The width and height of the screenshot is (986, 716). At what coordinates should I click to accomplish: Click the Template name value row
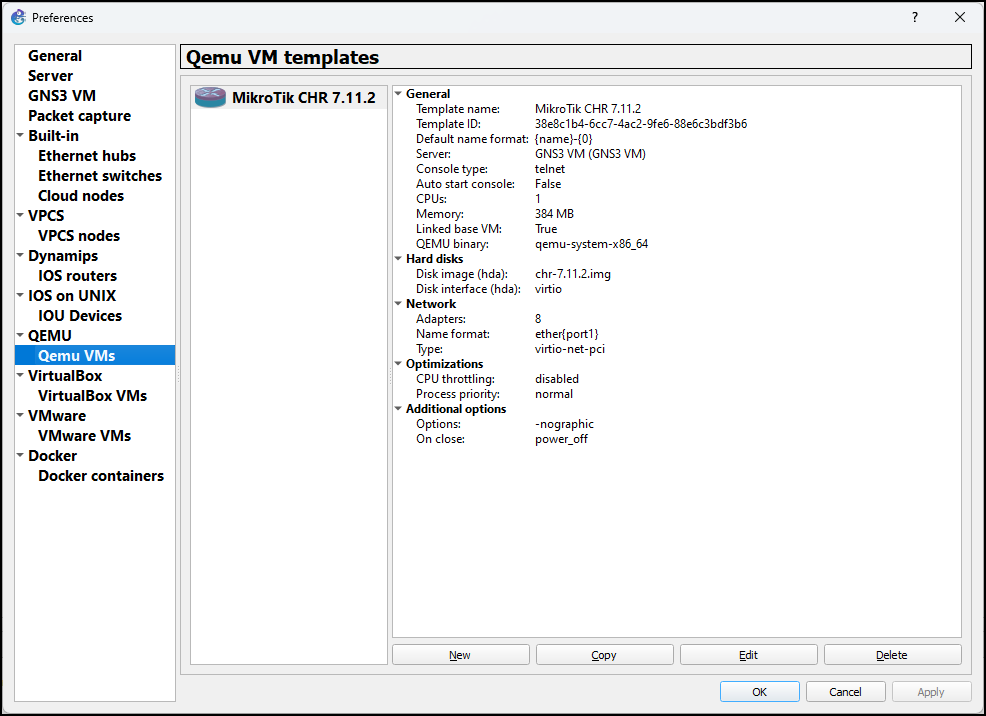click(588, 109)
